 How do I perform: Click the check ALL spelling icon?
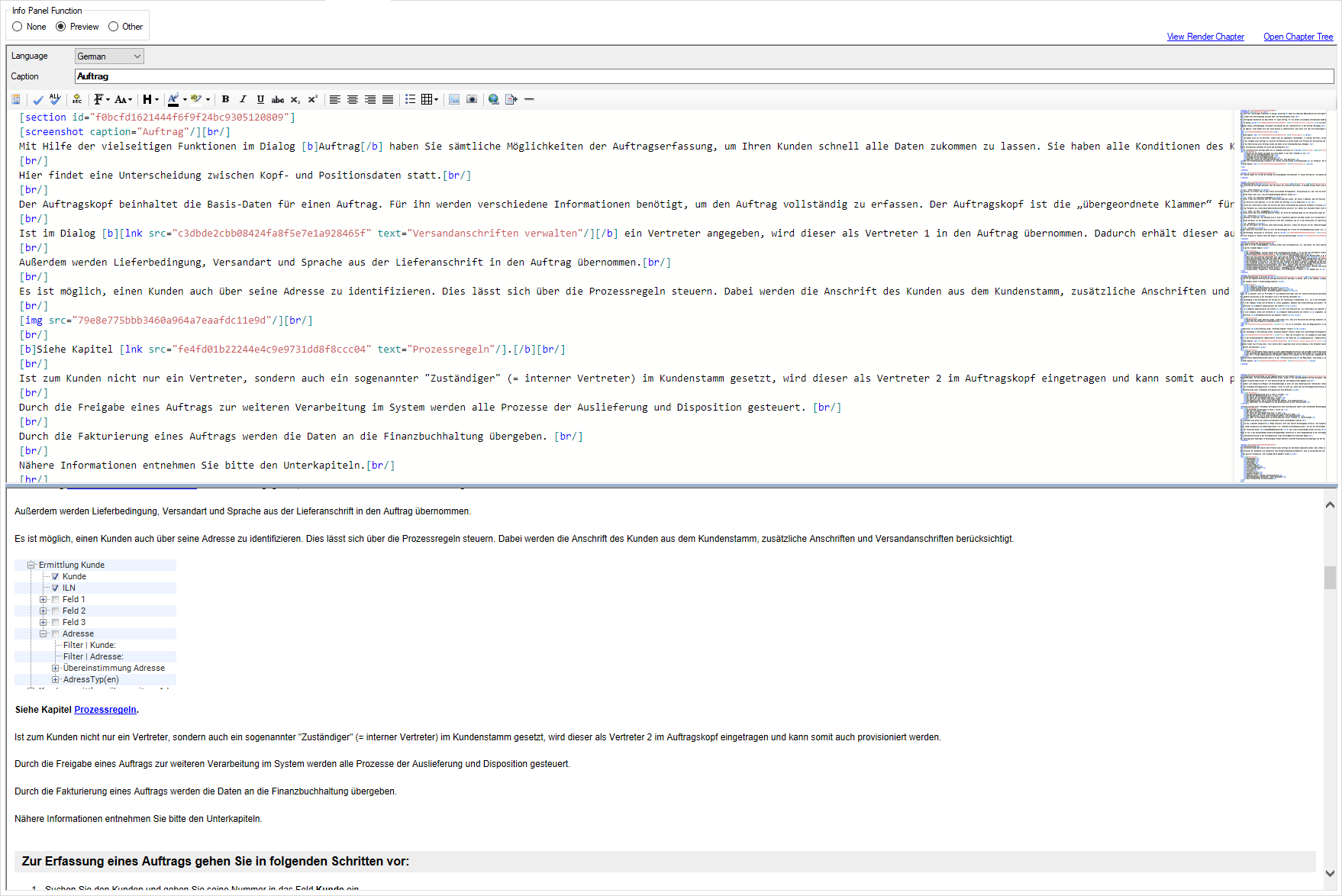pos(55,99)
